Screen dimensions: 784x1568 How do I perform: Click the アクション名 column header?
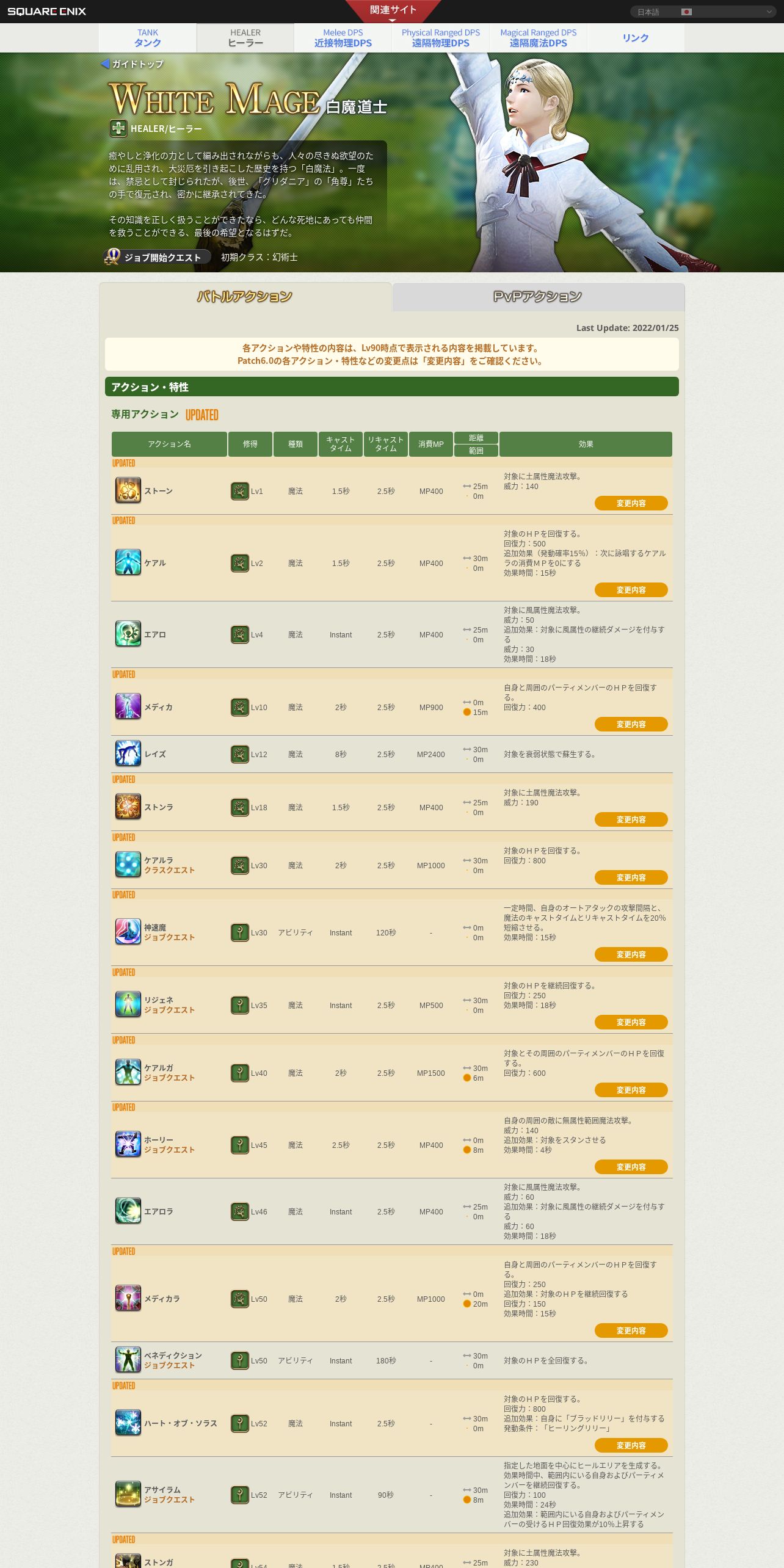click(x=169, y=444)
